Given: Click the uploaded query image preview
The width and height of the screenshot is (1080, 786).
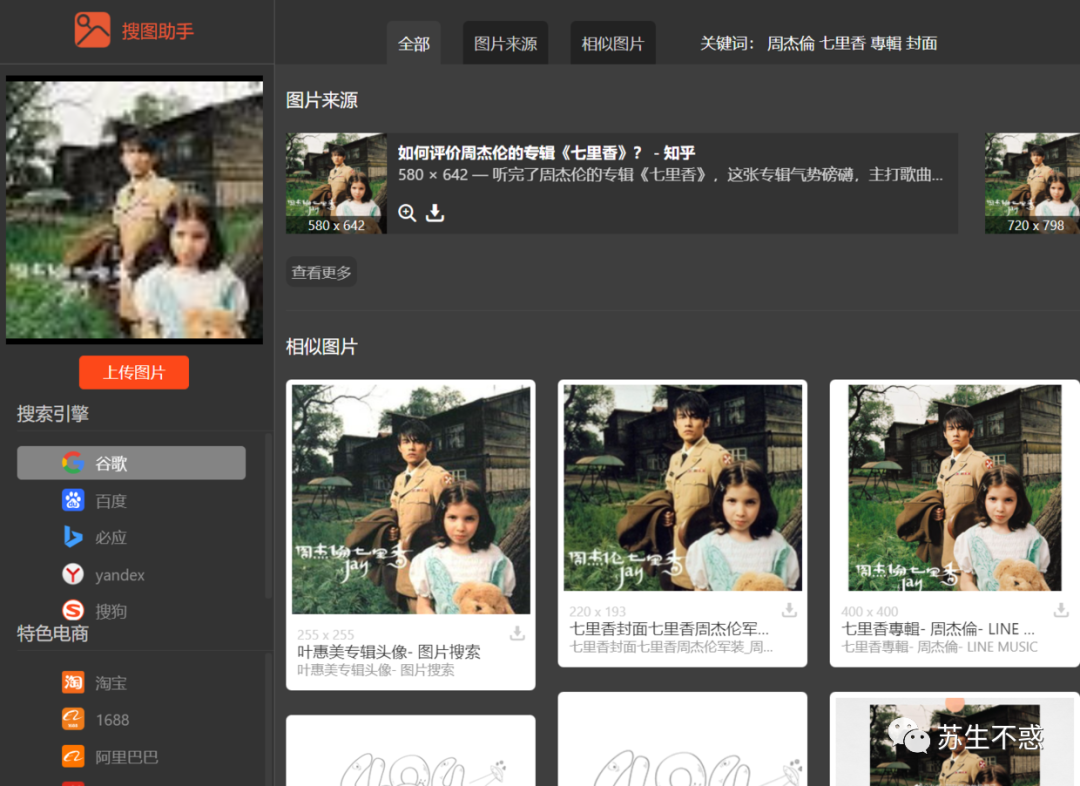Looking at the screenshot, I should point(134,209).
